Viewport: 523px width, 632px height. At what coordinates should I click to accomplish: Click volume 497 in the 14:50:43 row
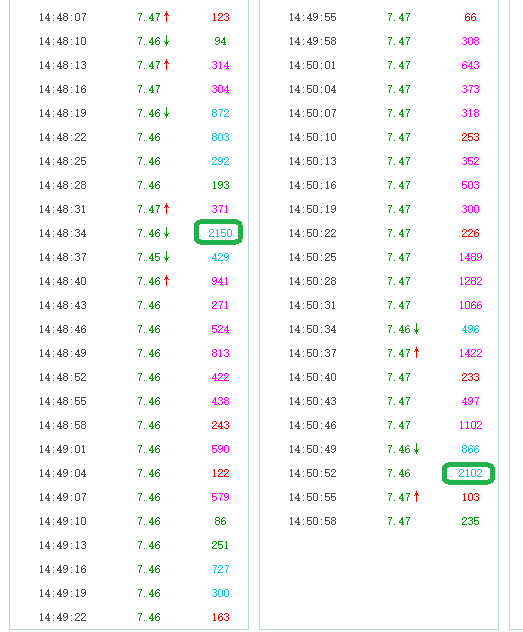click(470, 401)
